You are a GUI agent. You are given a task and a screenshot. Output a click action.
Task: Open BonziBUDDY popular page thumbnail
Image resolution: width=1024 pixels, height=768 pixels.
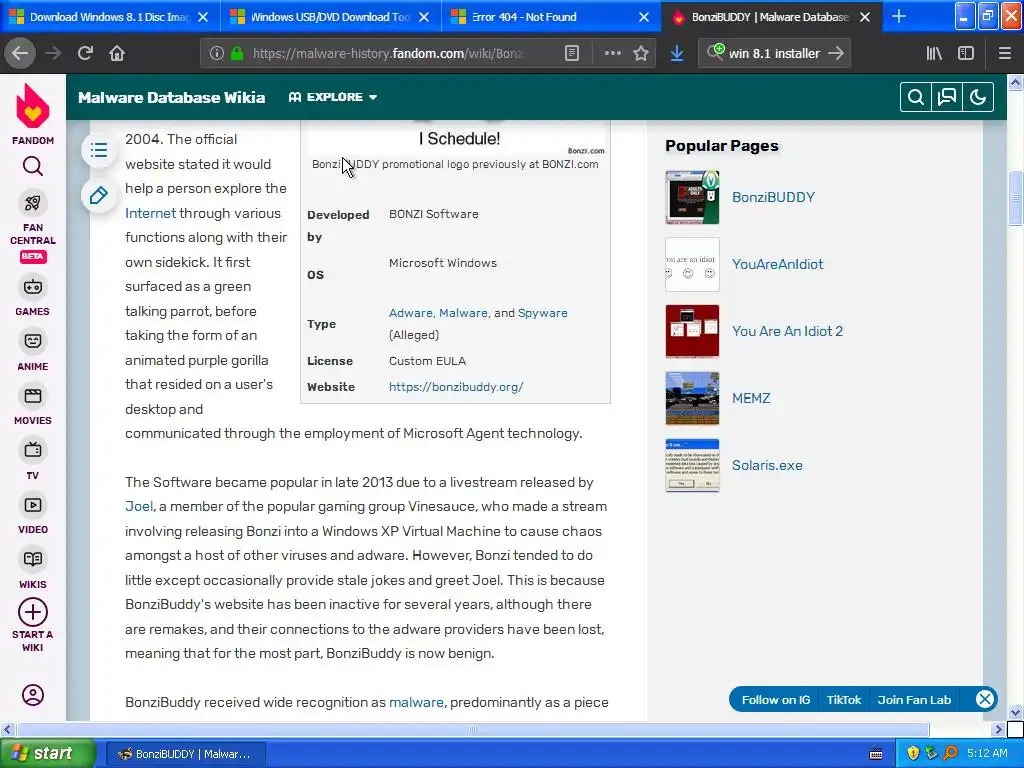[x=692, y=197]
